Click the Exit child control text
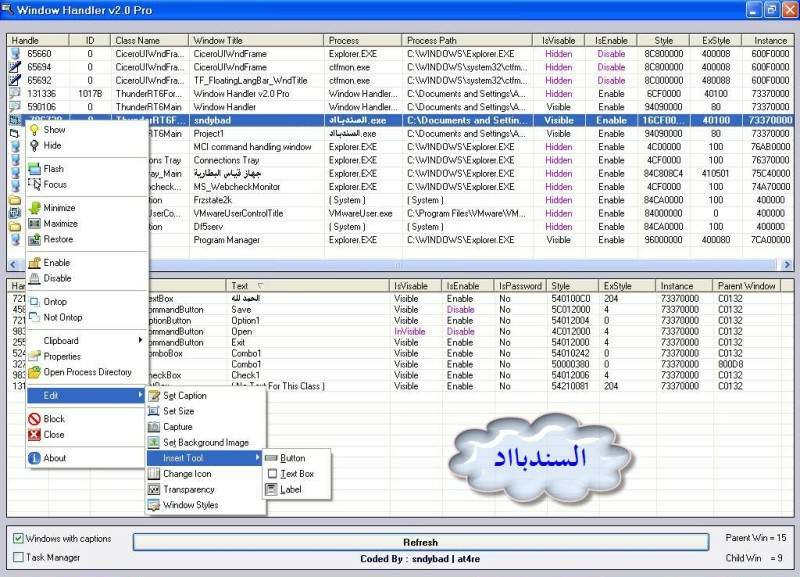800x577 pixels. [x=238, y=343]
